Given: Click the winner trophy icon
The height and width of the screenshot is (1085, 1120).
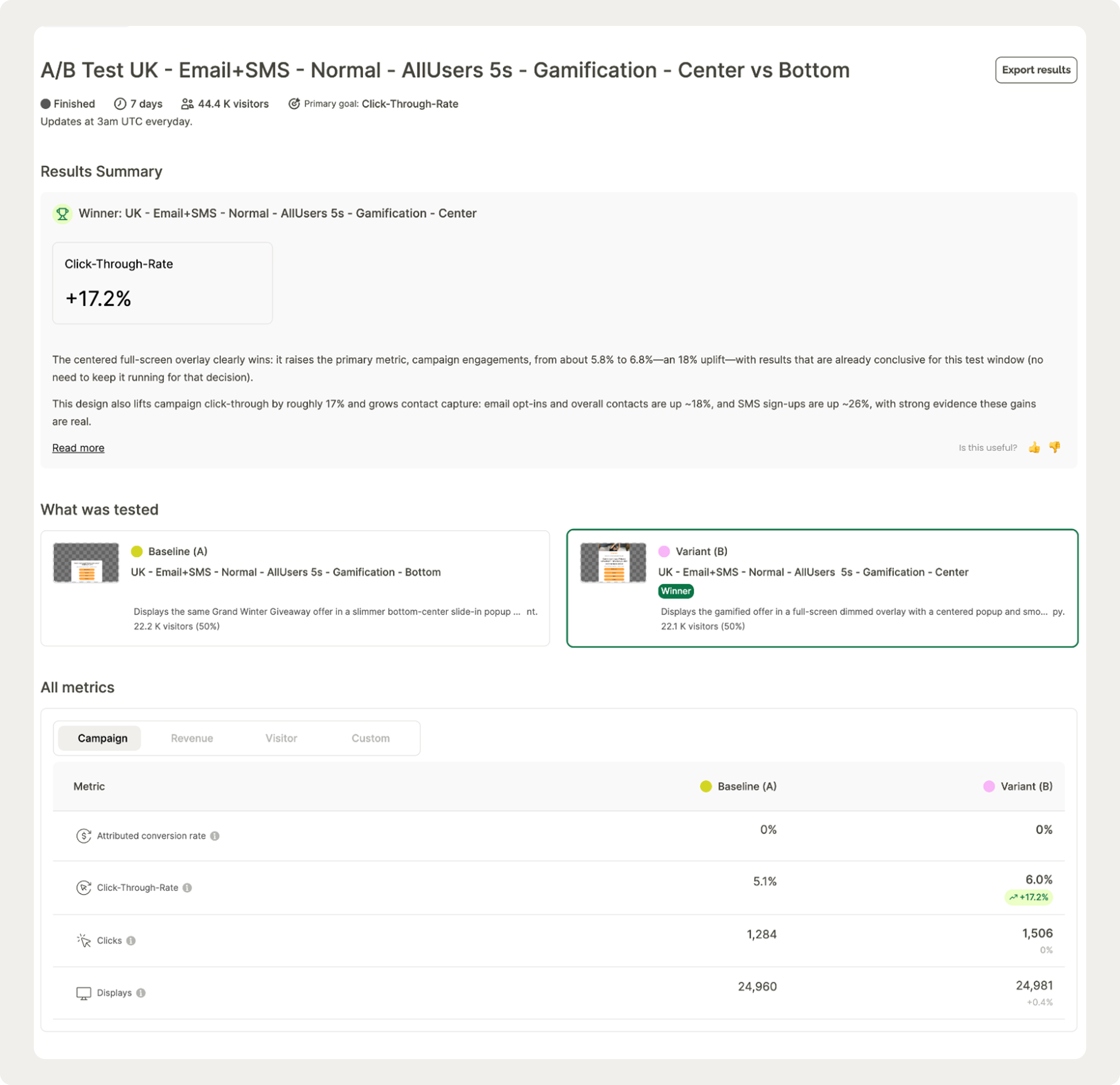Looking at the screenshot, I should (62, 214).
